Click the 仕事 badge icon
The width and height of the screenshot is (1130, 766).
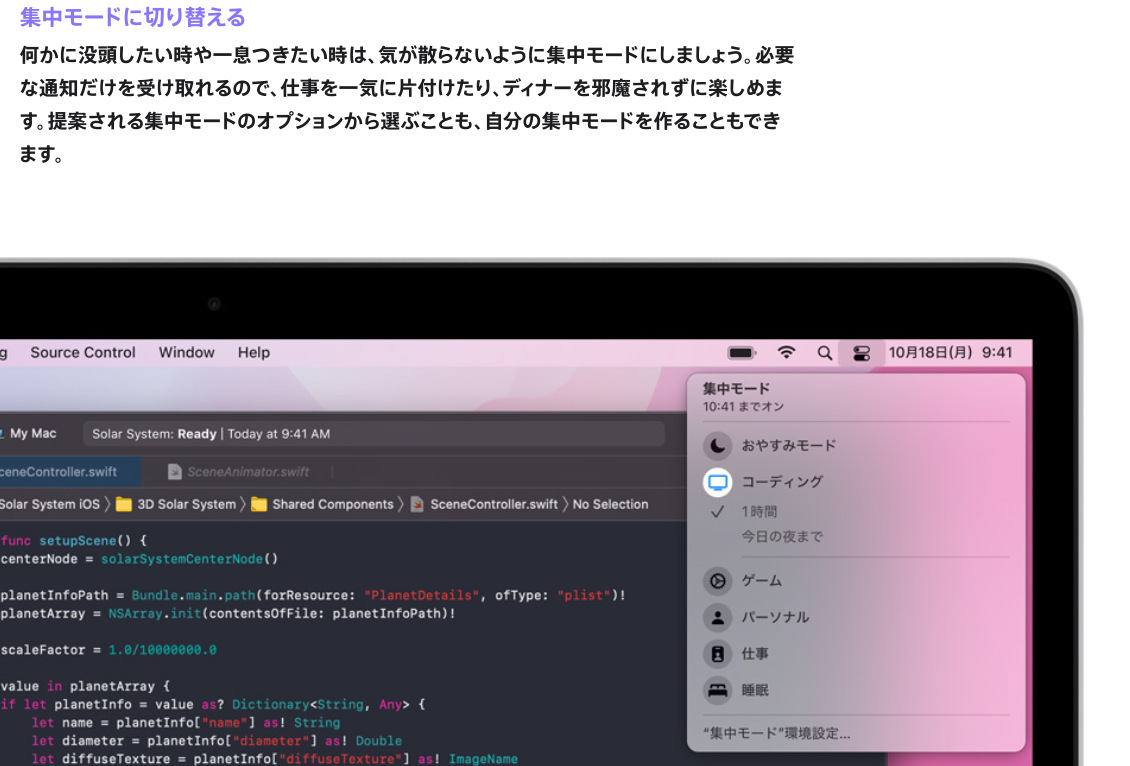pos(718,654)
